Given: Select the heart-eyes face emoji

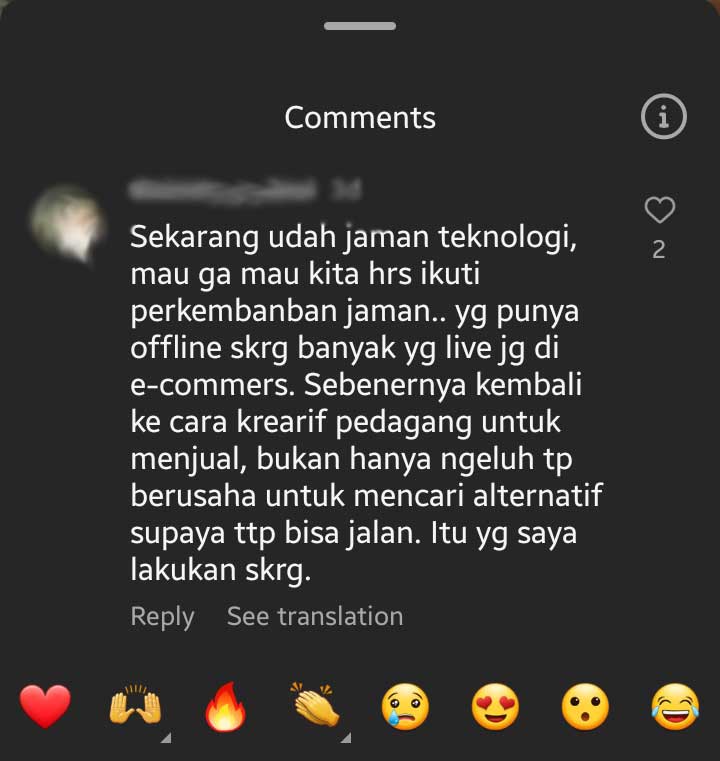Looking at the screenshot, I should coord(495,707).
